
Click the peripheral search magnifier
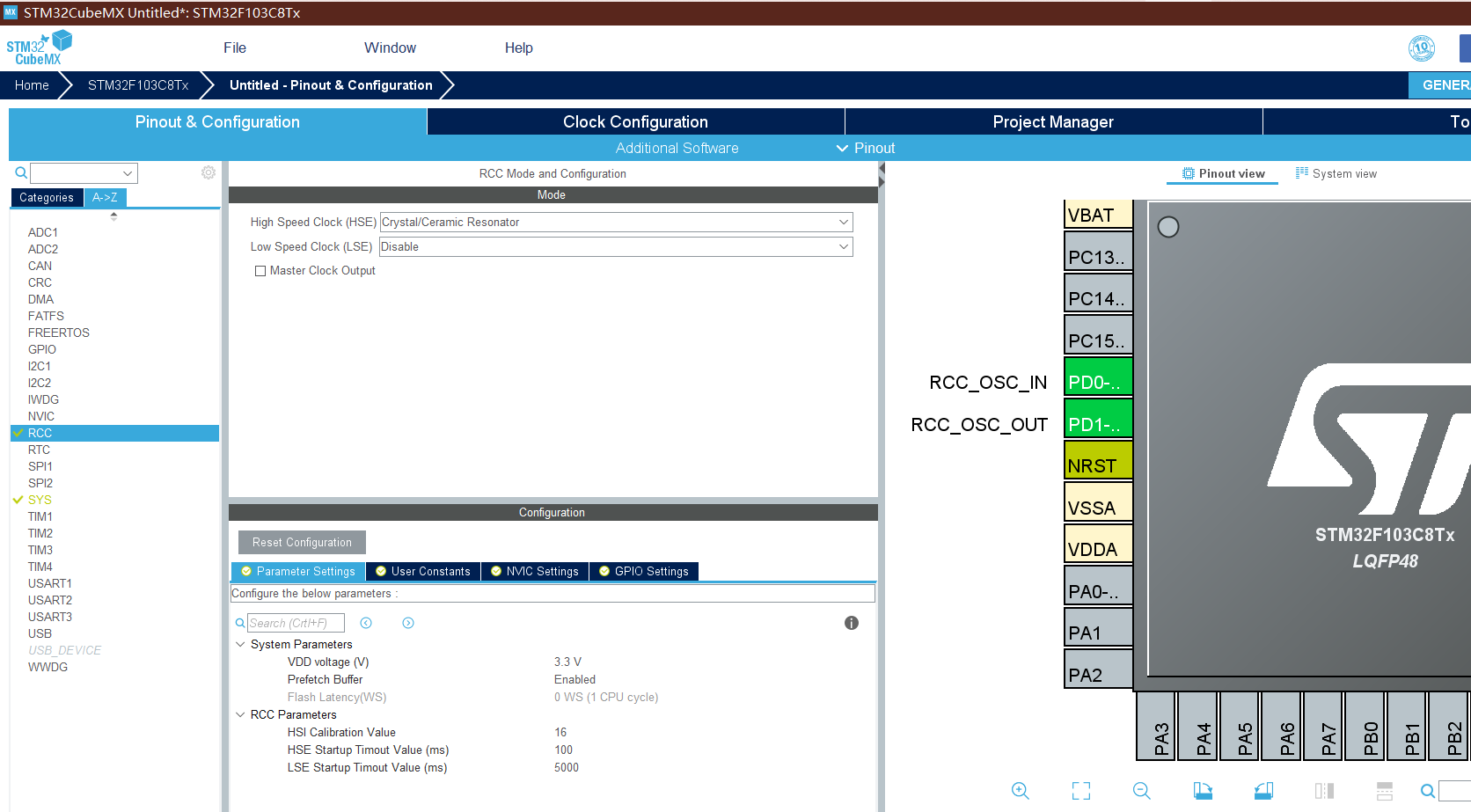21,172
